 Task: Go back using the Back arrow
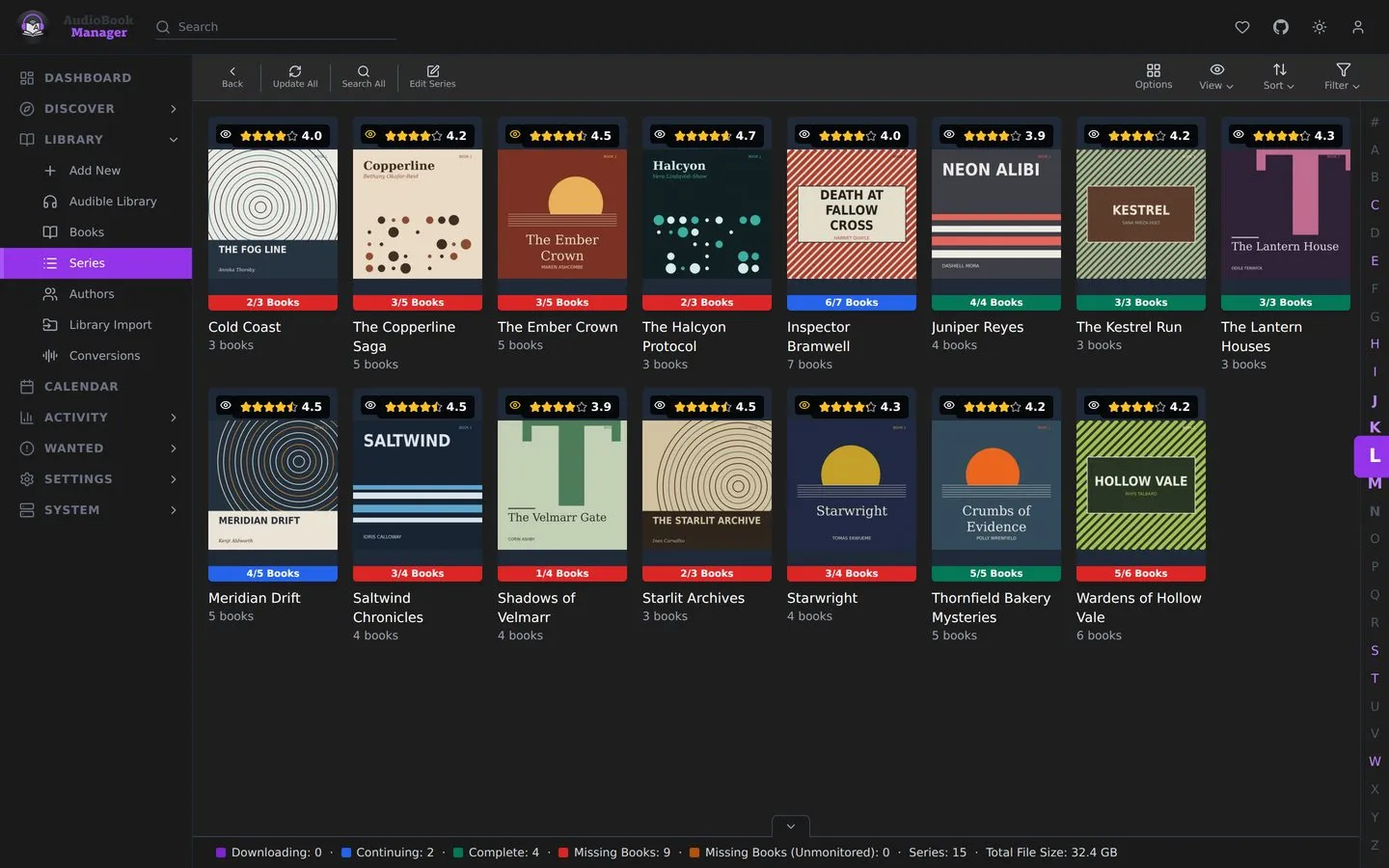click(x=232, y=76)
